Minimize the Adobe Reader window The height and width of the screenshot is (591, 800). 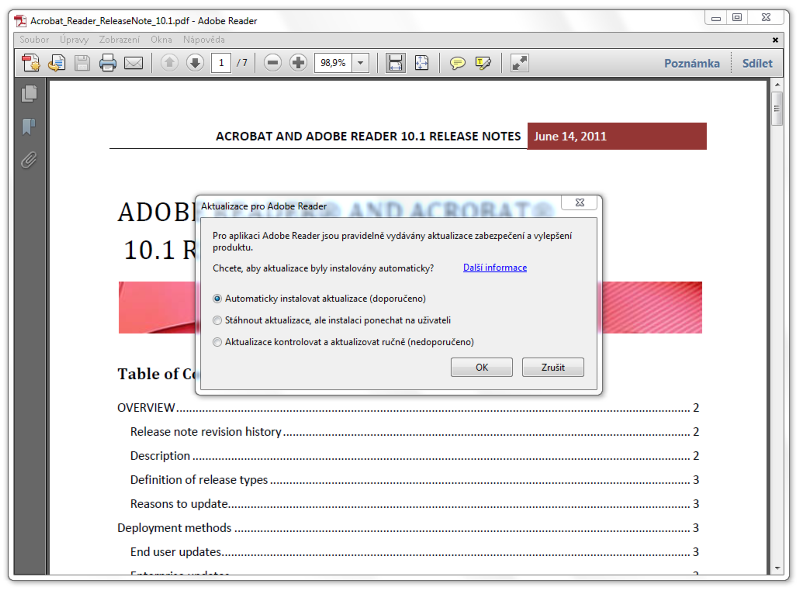coord(716,18)
